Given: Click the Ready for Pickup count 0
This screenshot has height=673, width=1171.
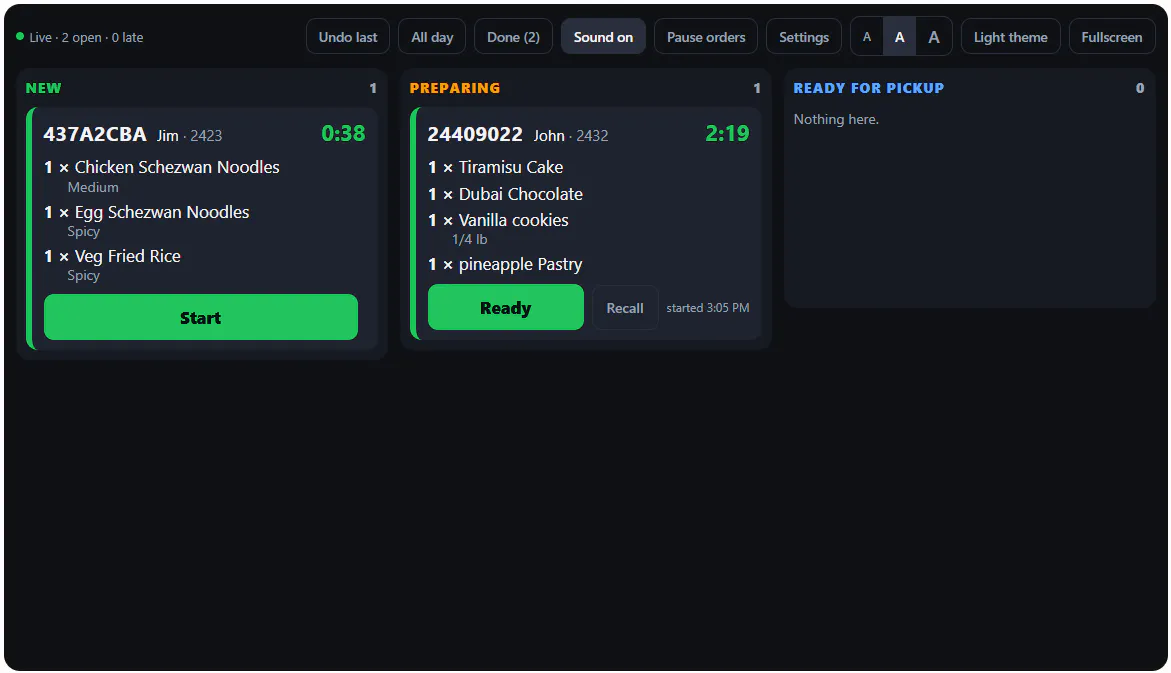Looking at the screenshot, I should [1140, 88].
